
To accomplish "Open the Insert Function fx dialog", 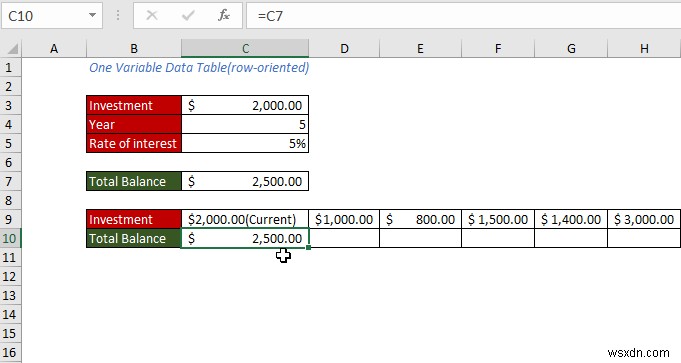I will [224, 16].
